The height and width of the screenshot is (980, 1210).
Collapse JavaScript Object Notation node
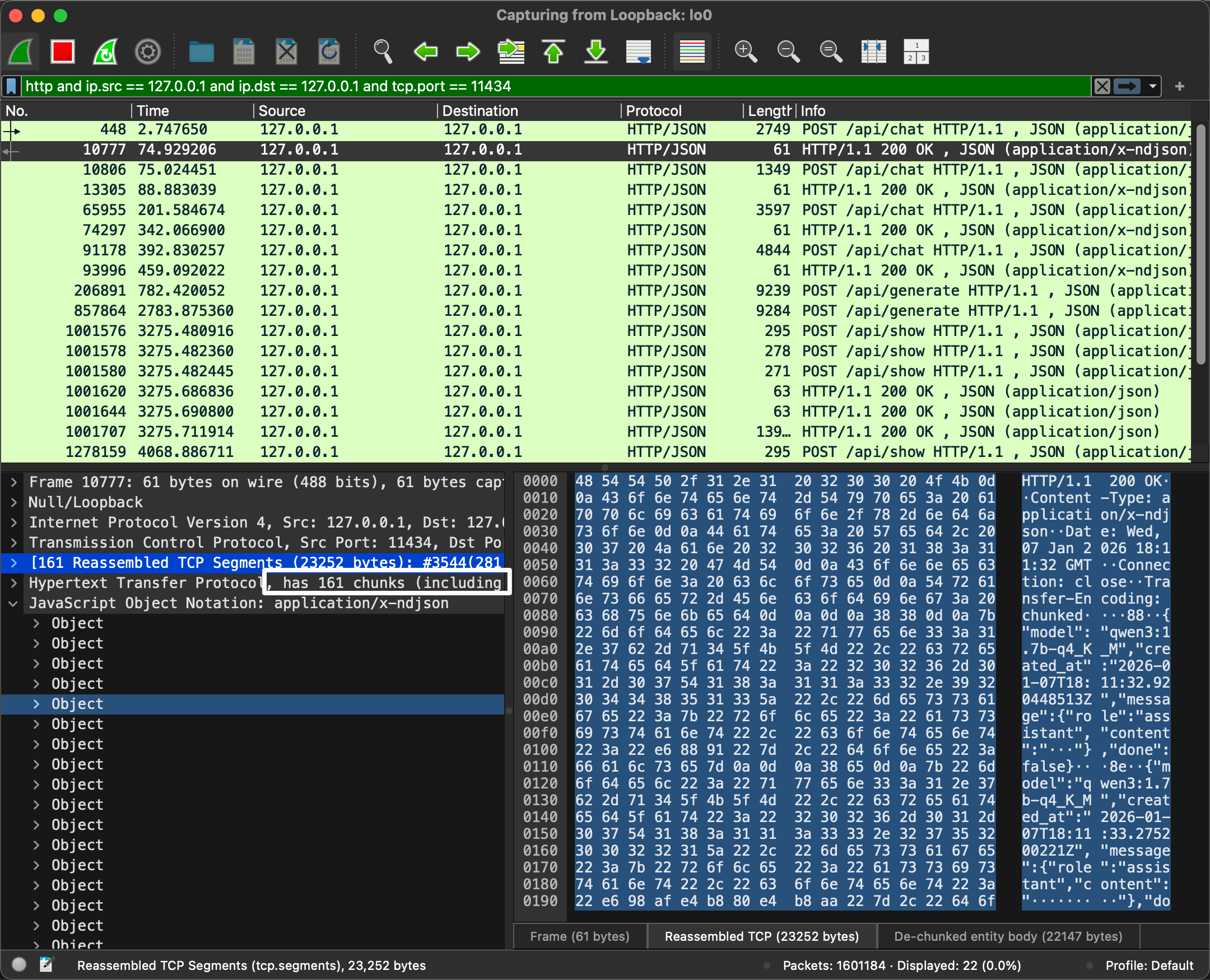14,603
